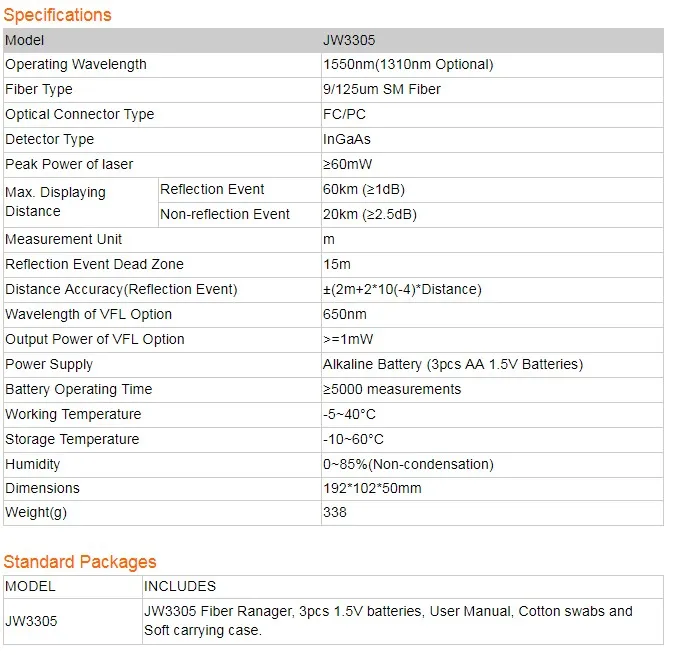The height and width of the screenshot is (655, 673).
Task: Select the 'Humidity' label
Action: [x=33, y=464]
